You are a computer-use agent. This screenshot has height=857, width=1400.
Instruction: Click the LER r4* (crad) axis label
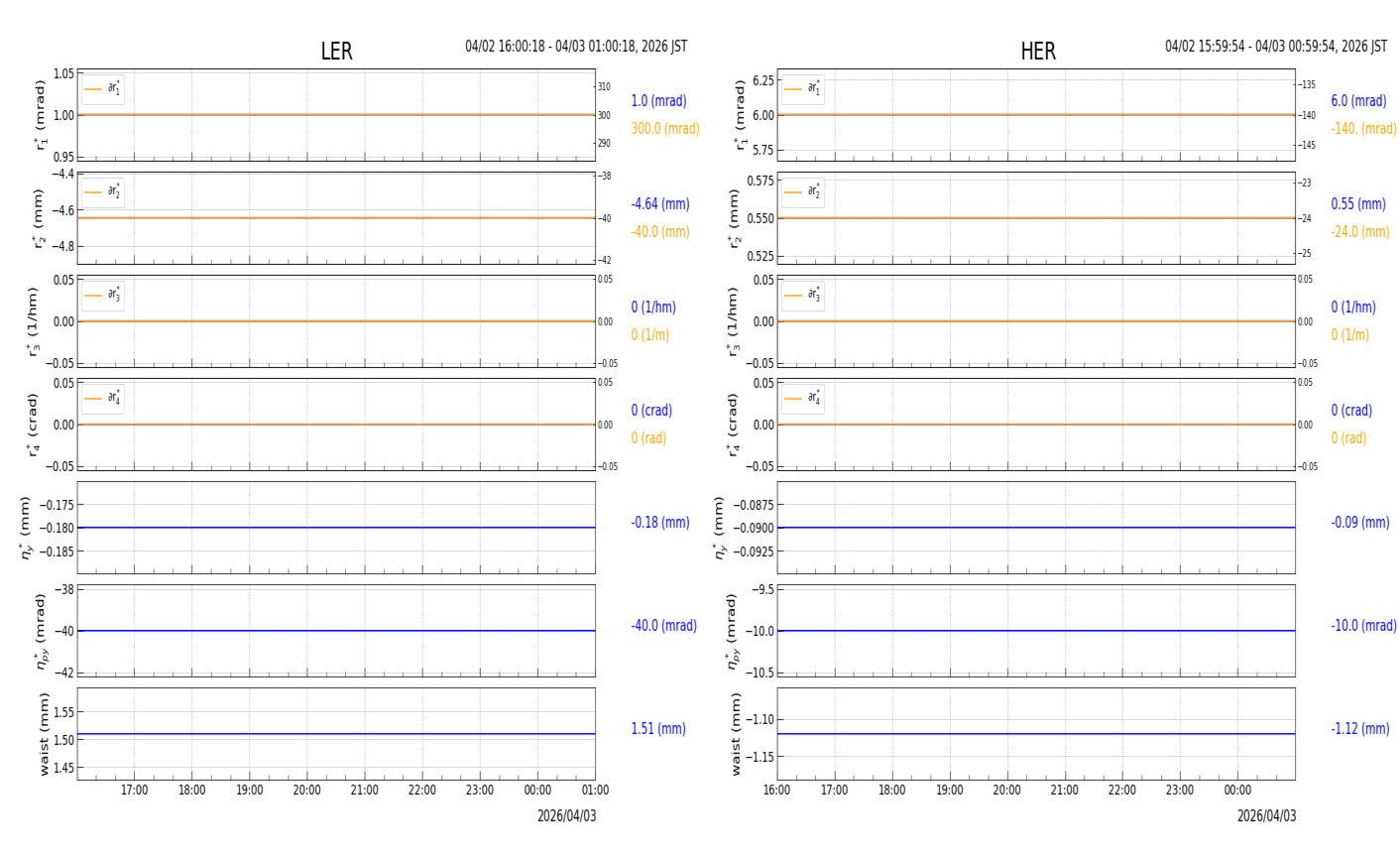pos(33,425)
